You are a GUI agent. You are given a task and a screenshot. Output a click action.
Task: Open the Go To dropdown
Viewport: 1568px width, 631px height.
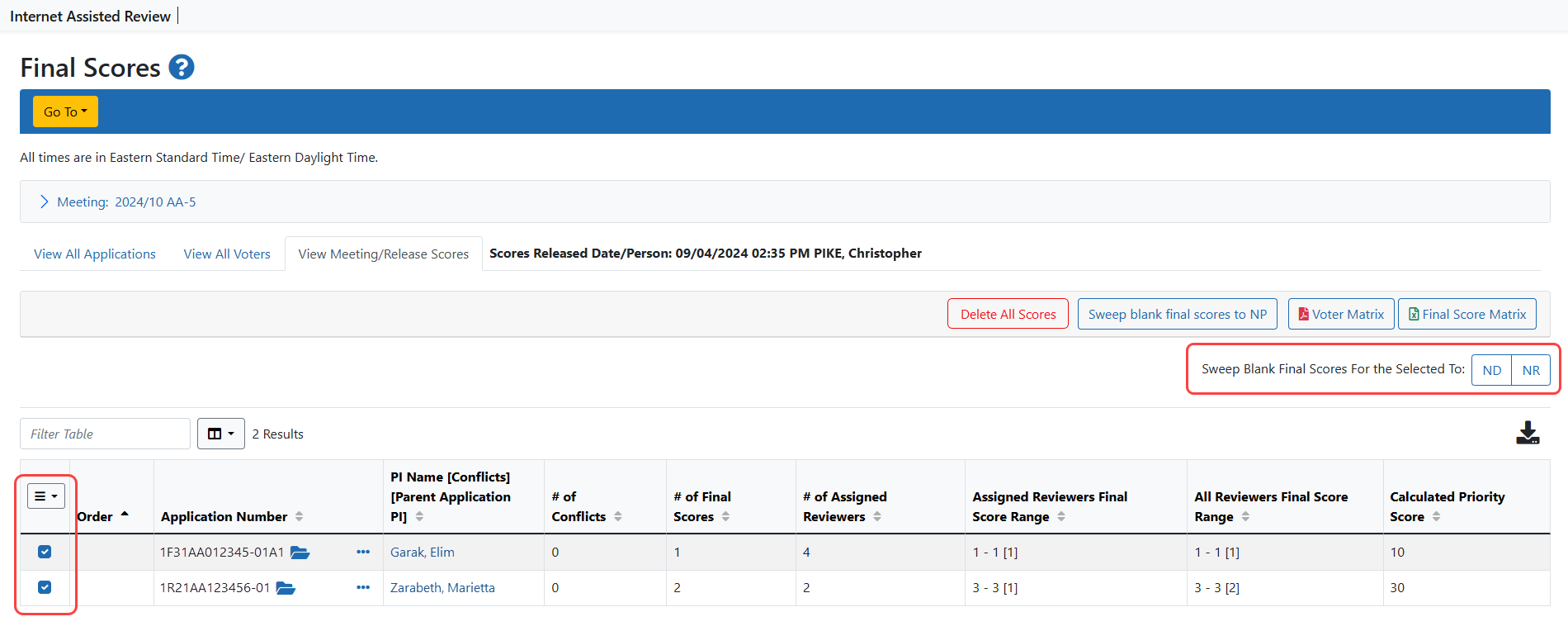(x=65, y=111)
